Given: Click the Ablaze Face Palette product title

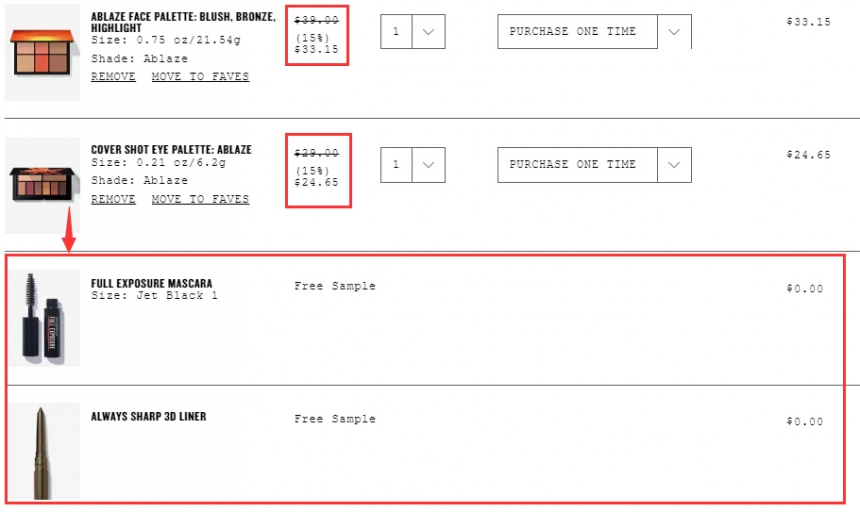Looking at the screenshot, I should pyautogui.click(x=183, y=22).
